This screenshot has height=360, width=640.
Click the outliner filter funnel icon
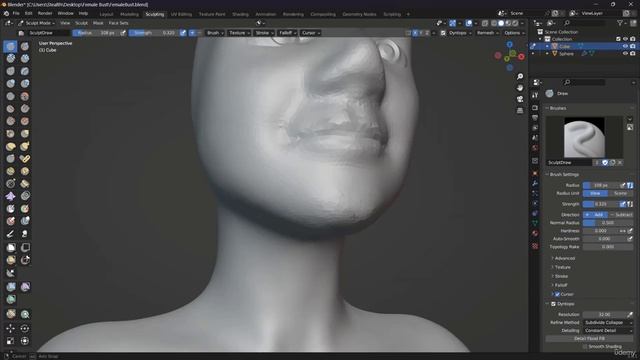point(620,23)
